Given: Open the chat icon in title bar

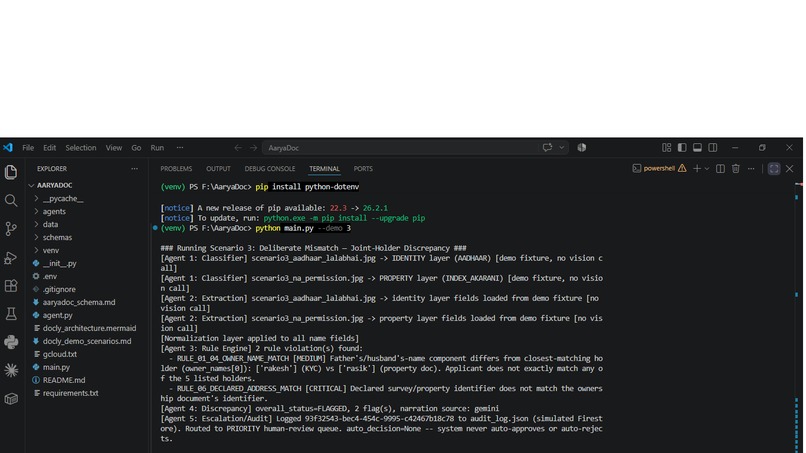Looking at the screenshot, I should coord(547,148).
